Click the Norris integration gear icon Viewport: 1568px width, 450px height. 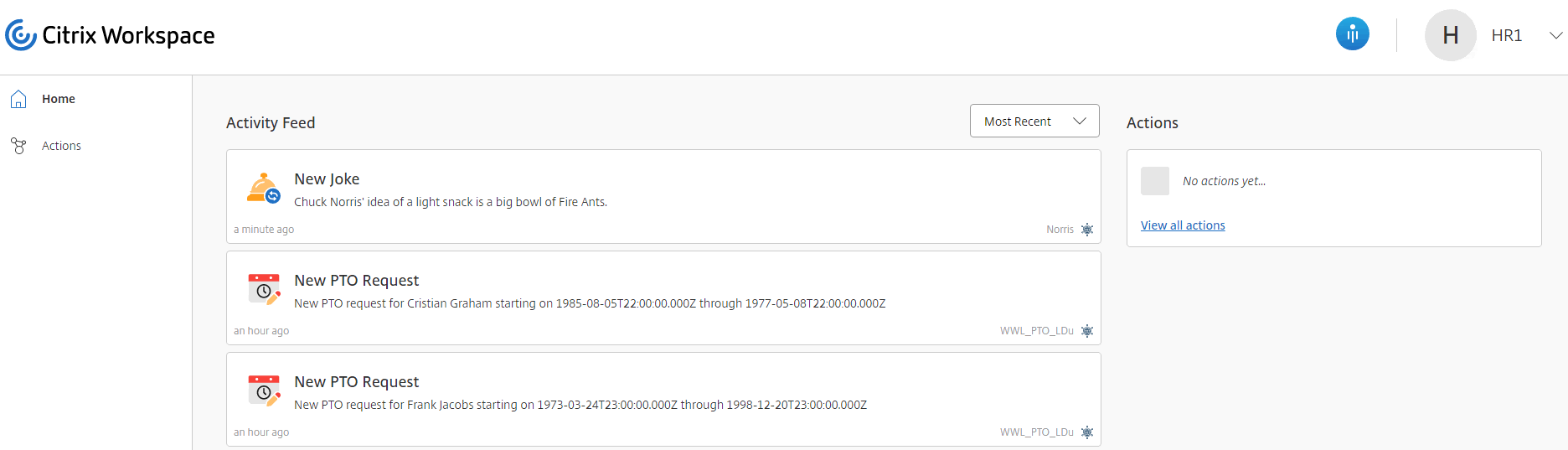click(x=1087, y=230)
